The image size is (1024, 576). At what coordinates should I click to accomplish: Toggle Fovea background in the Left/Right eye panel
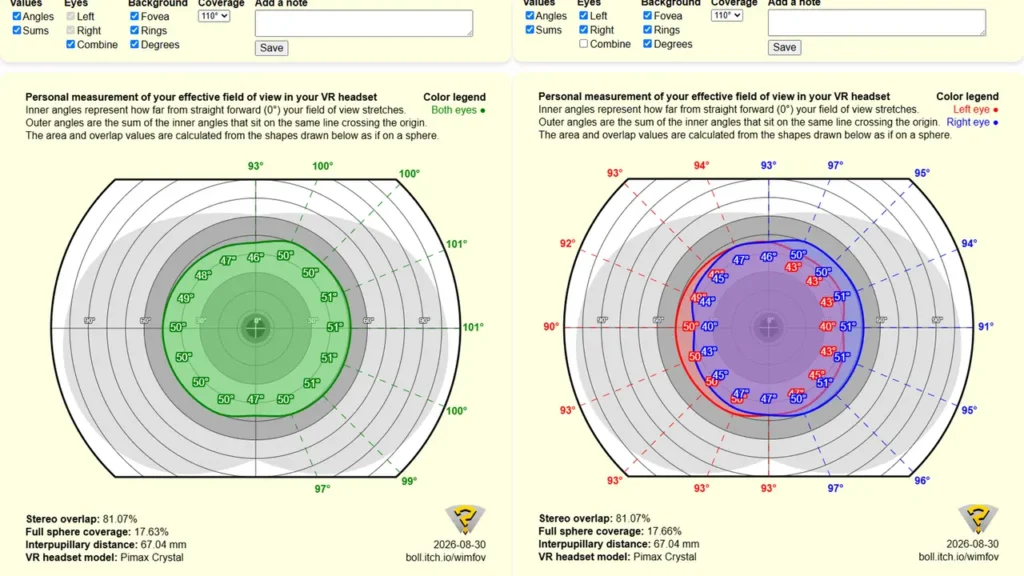point(647,16)
